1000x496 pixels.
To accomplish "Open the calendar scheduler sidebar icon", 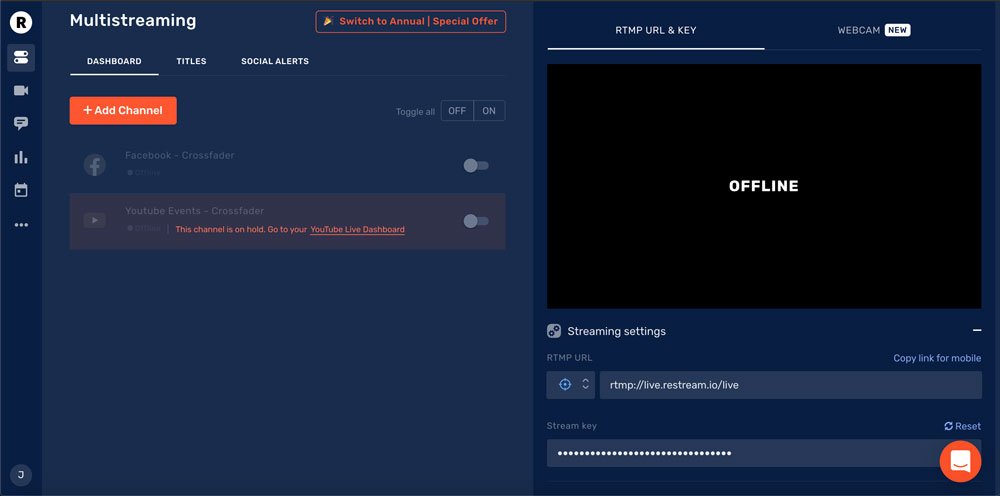I will click(21, 190).
